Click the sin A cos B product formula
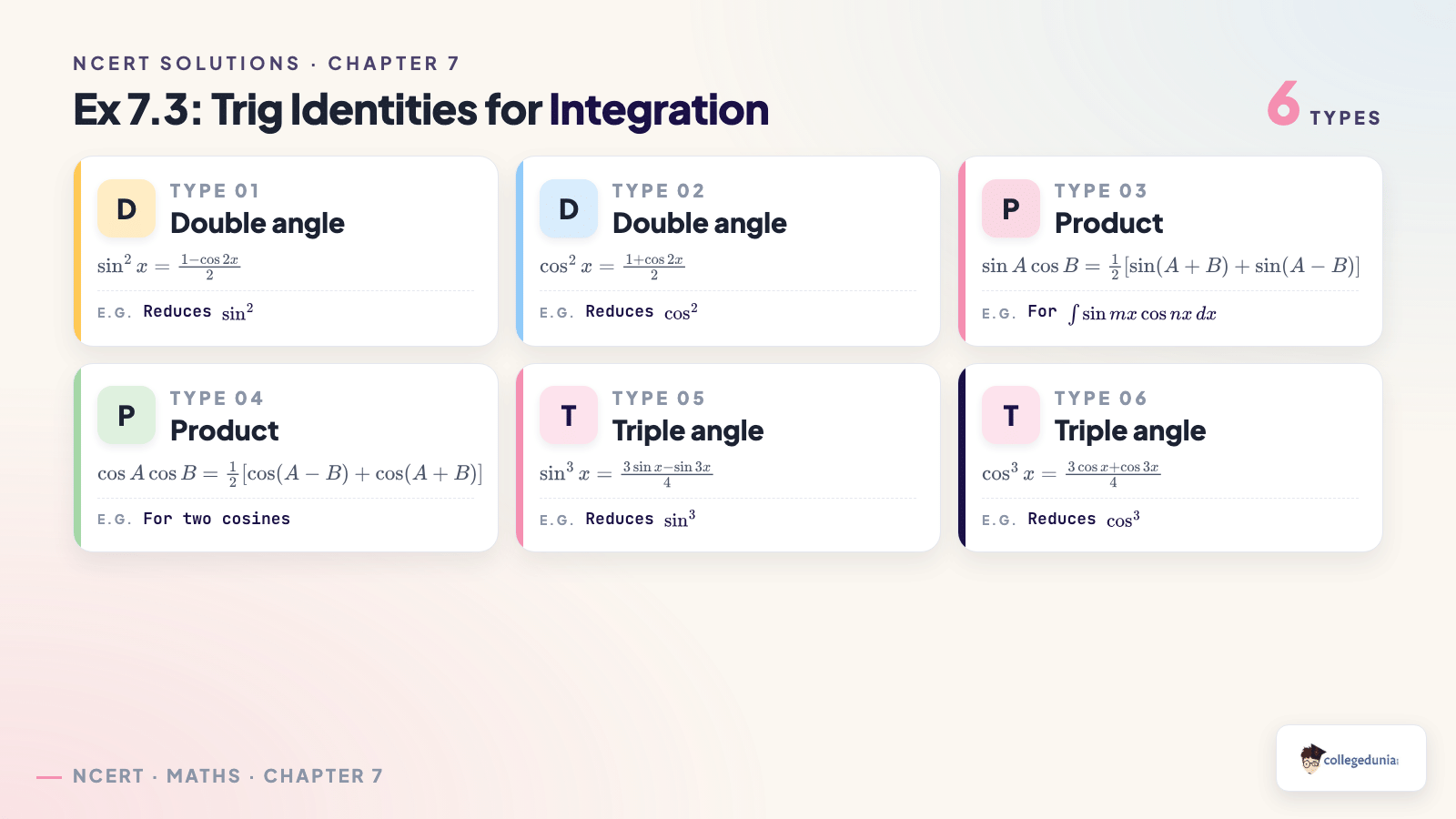 tap(1171, 266)
